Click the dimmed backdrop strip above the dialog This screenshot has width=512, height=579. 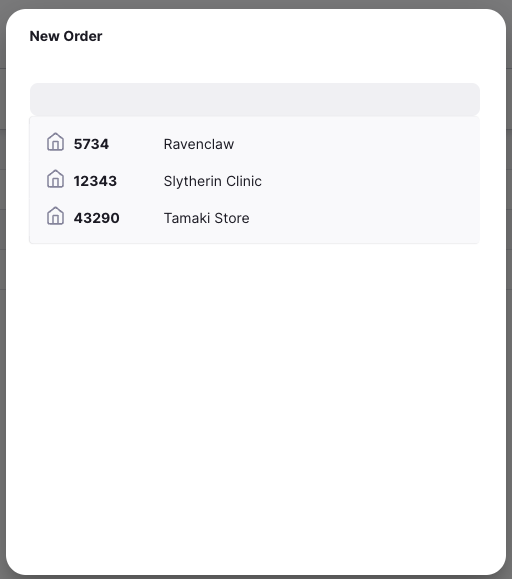[256, 4]
